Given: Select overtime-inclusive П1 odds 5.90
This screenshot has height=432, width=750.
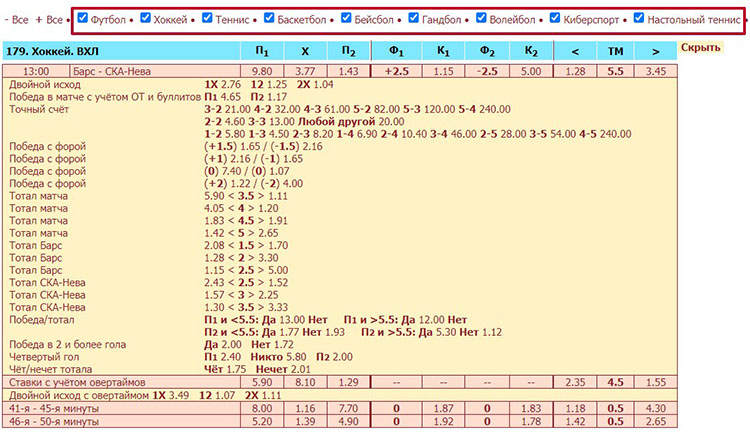Looking at the screenshot, I should [262, 382].
